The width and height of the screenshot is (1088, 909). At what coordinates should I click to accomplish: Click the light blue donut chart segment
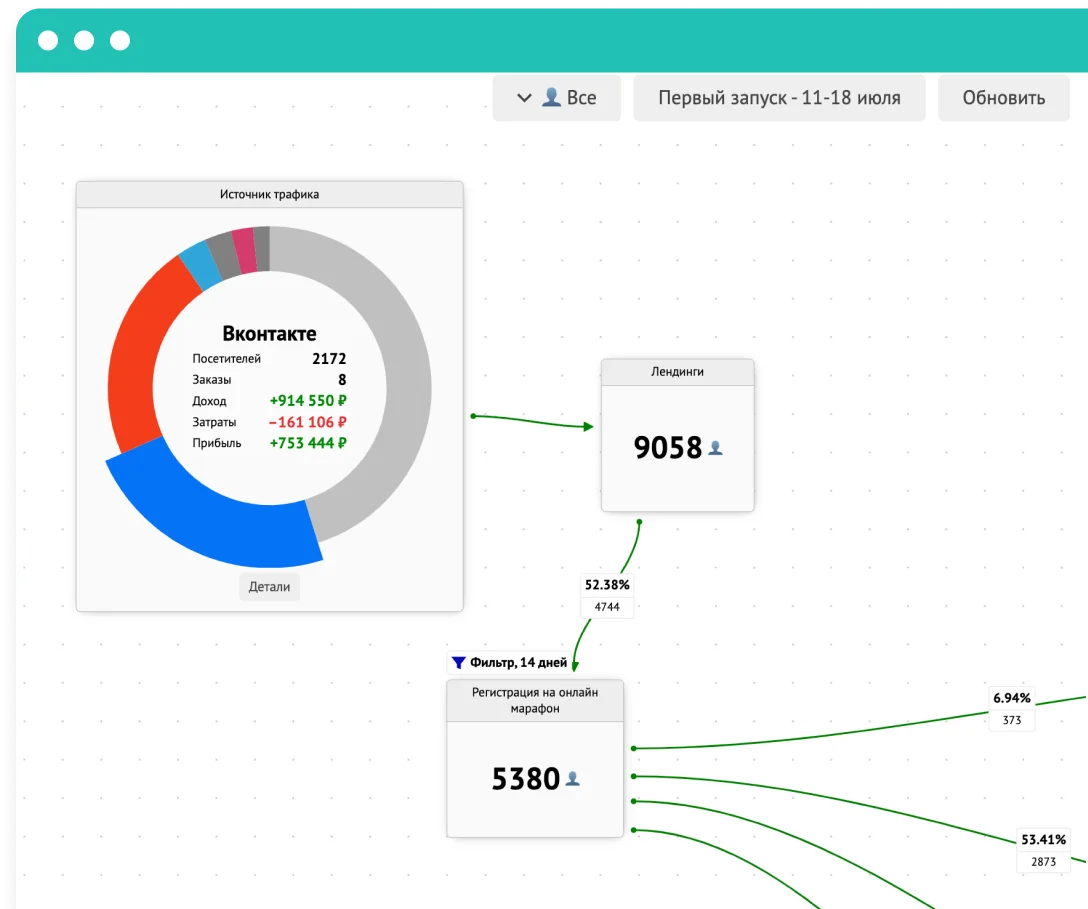pos(199,265)
